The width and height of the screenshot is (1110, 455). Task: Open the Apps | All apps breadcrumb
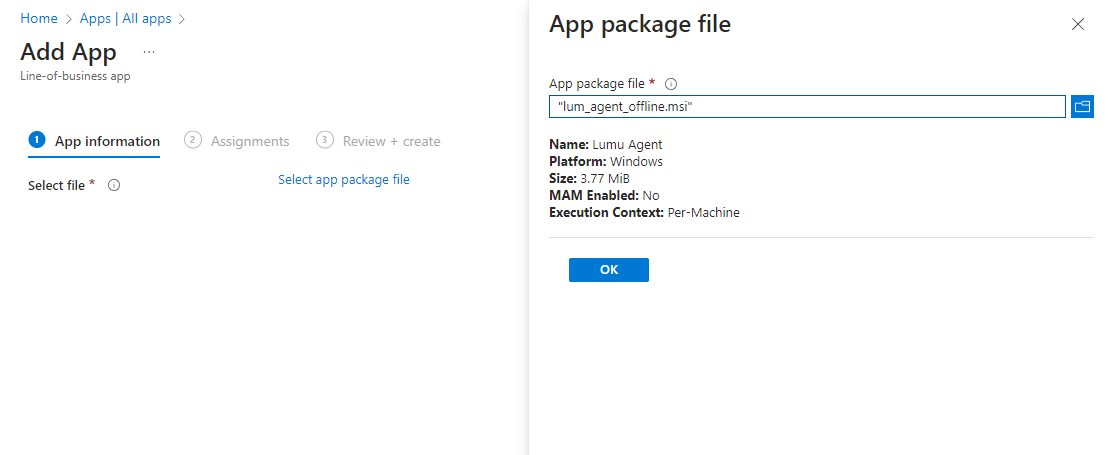pyautogui.click(x=128, y=18)
